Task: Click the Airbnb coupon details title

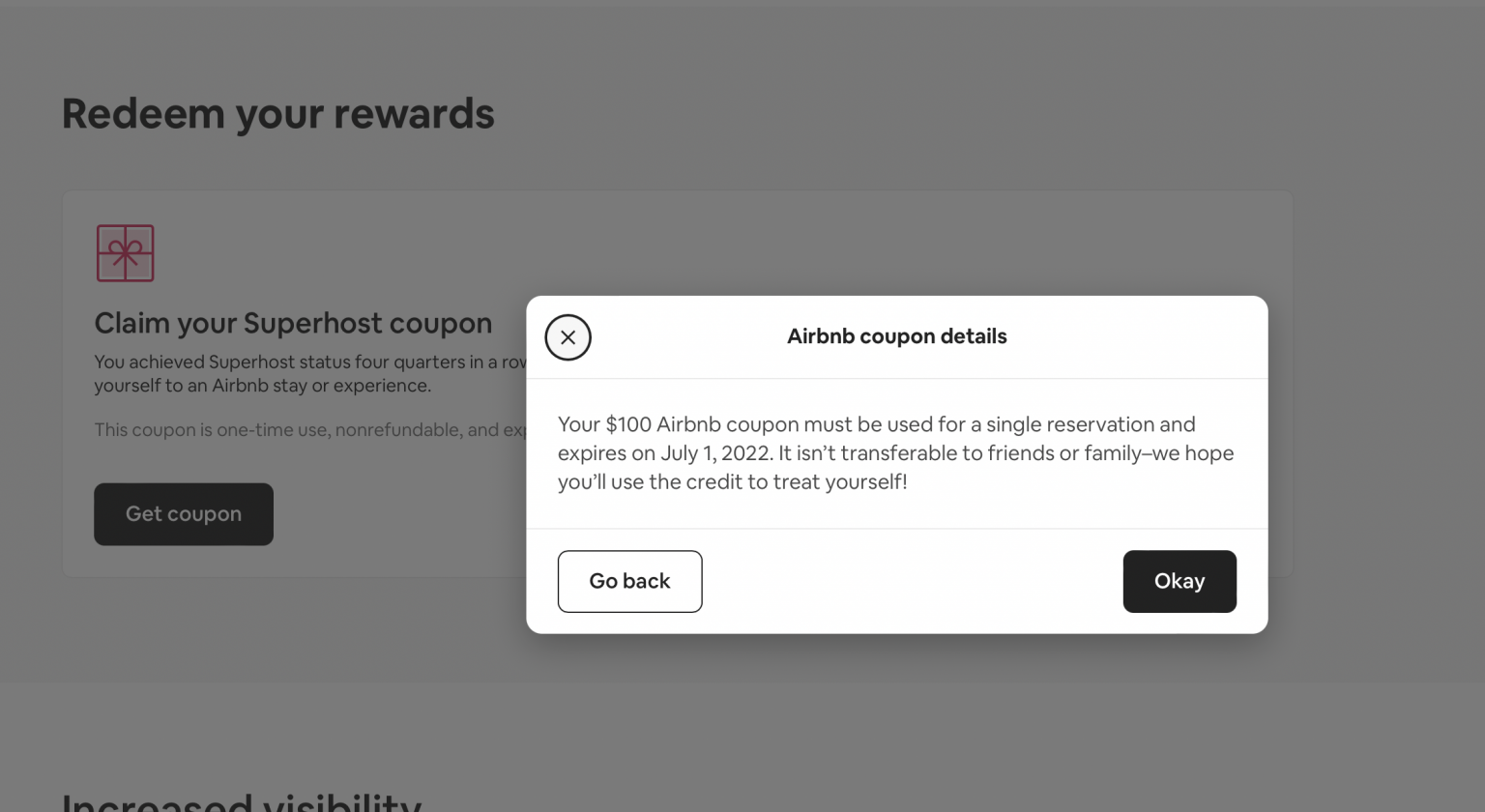Action: (x=896, y=336)
